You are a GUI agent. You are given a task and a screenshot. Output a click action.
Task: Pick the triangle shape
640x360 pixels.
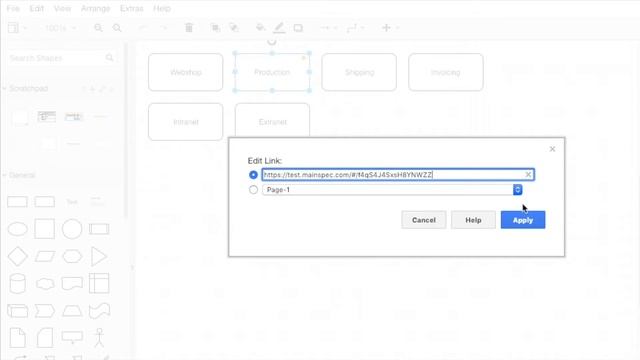(x=99, y=256)
